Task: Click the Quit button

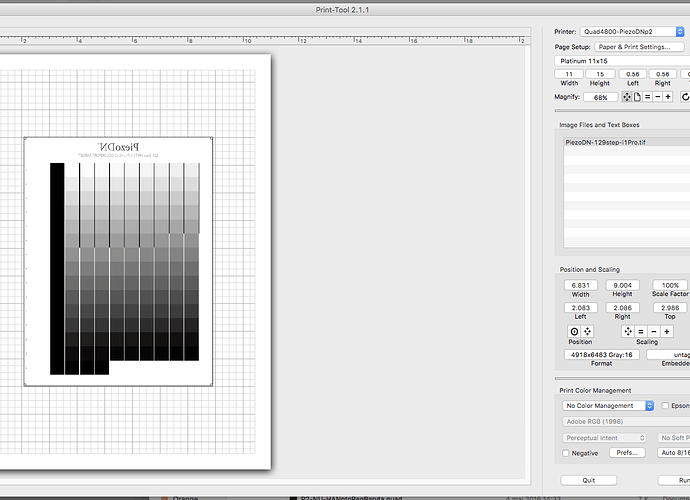Action: [589, 480]
